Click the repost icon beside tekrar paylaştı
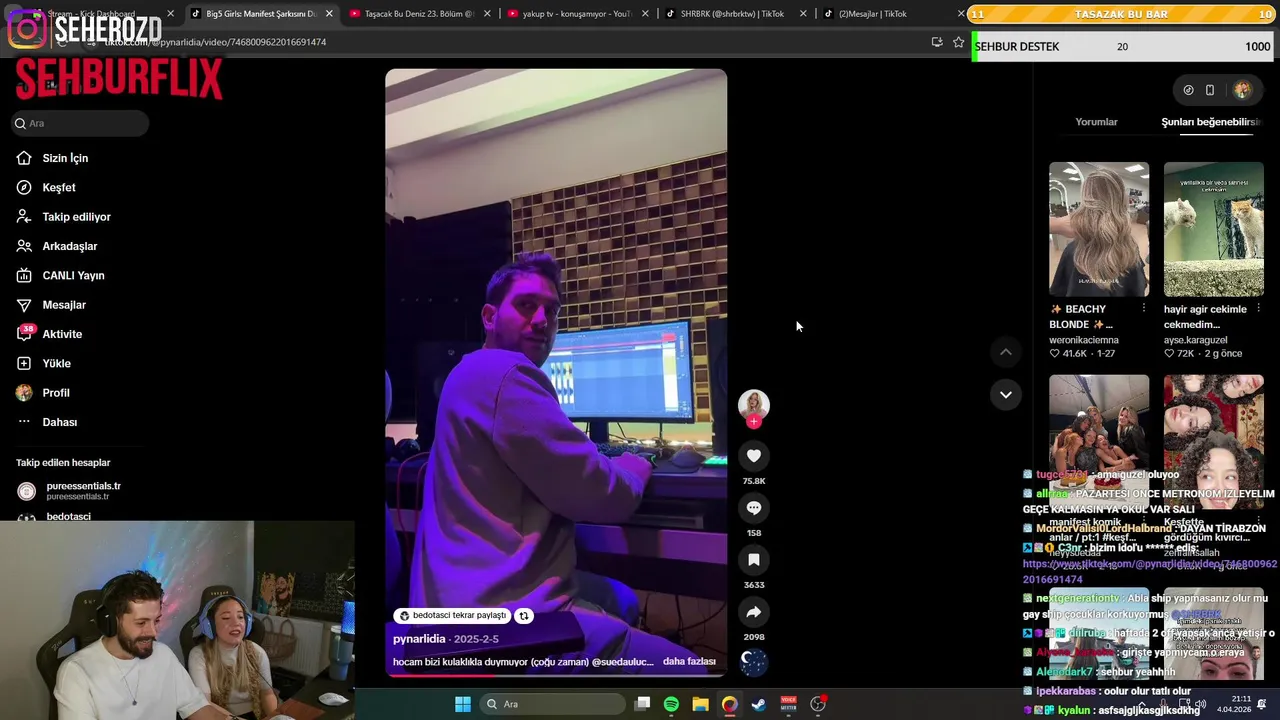 [x=523, y=616]
